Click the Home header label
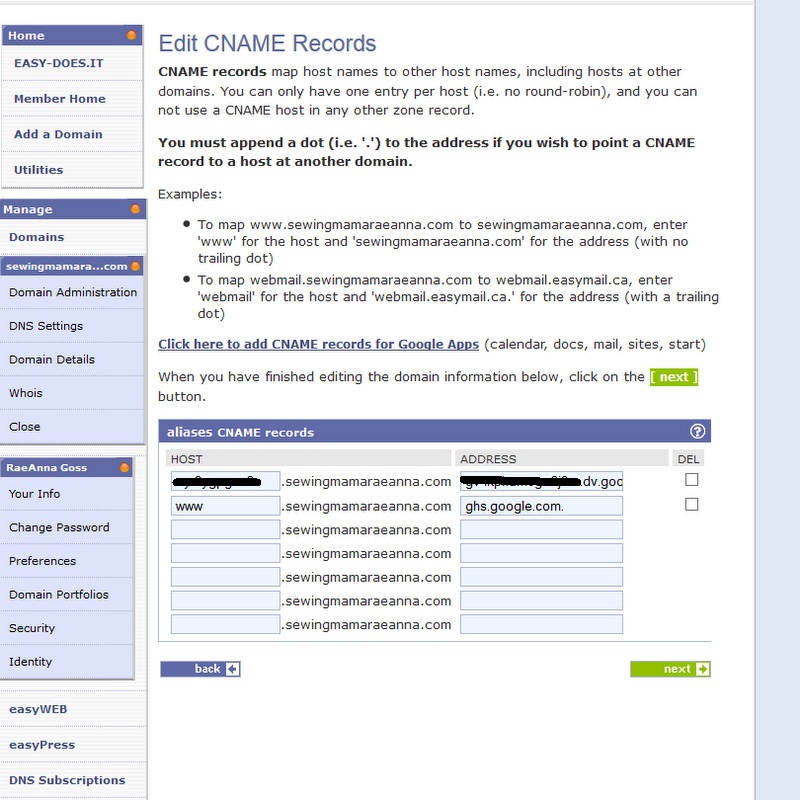 [x=27, y=36]
